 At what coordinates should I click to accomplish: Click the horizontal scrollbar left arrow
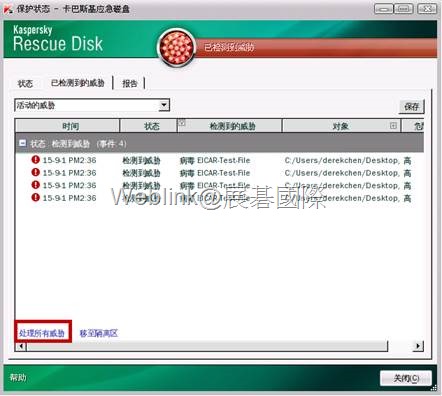pos(21,346)
